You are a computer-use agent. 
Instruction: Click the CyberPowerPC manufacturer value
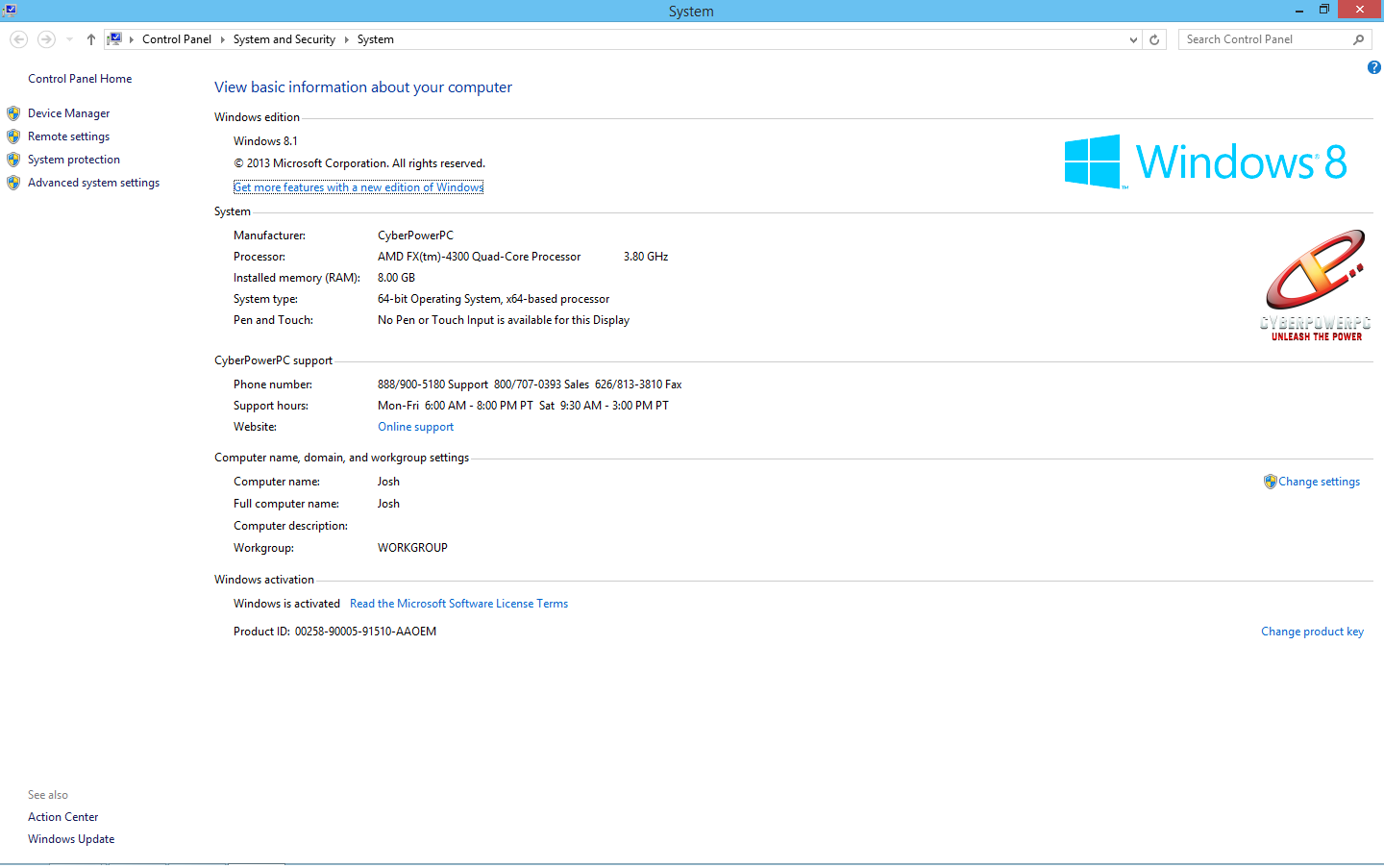point(415,236)
